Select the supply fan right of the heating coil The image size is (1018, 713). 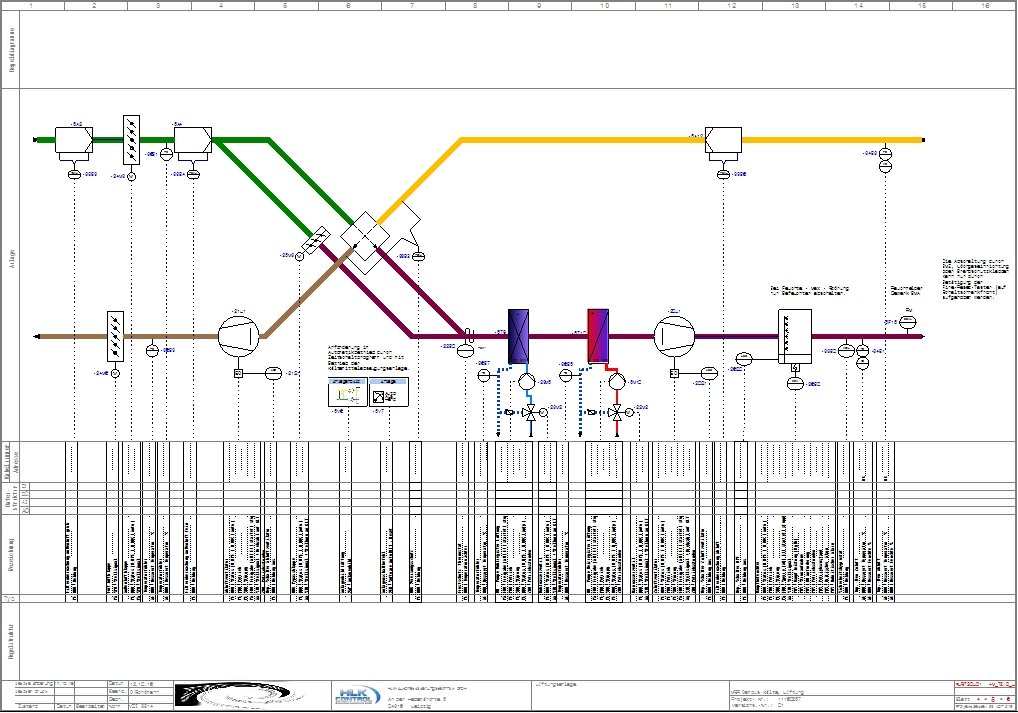[674, 336]
